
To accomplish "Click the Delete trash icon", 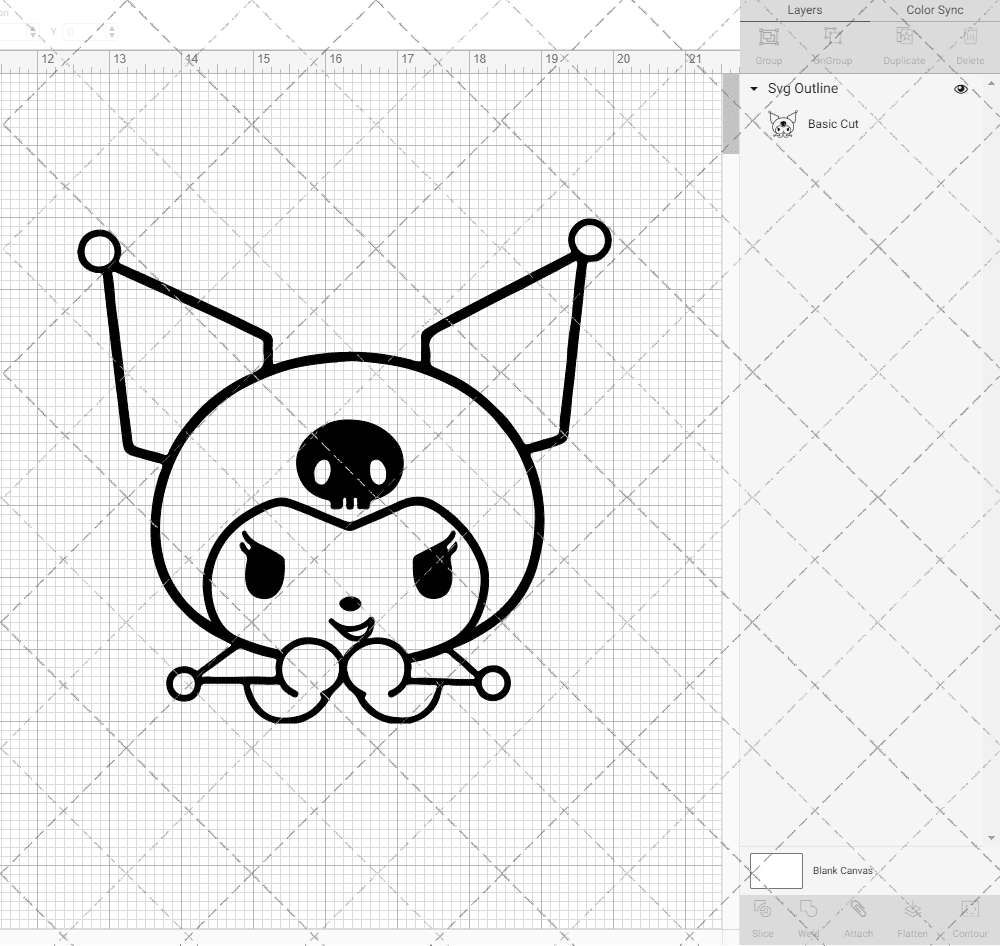I will (970, 37).
